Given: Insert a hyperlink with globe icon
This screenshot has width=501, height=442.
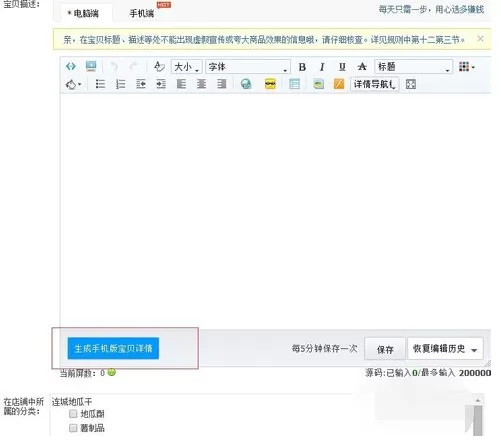Looking at the screenshot, I should click(x=246, y=84).
